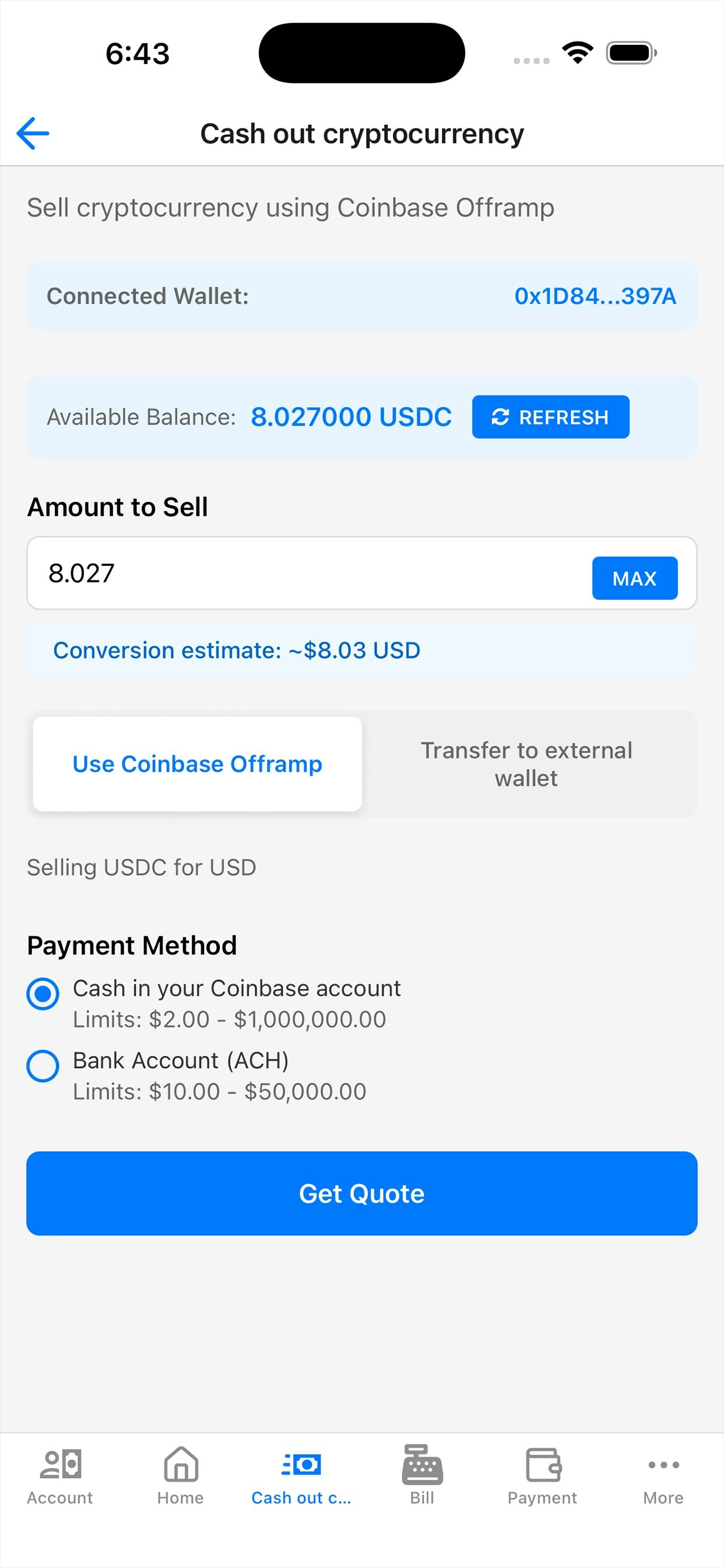
Task: Open the Bill section from bottom bar
Action: point(421,1485)
